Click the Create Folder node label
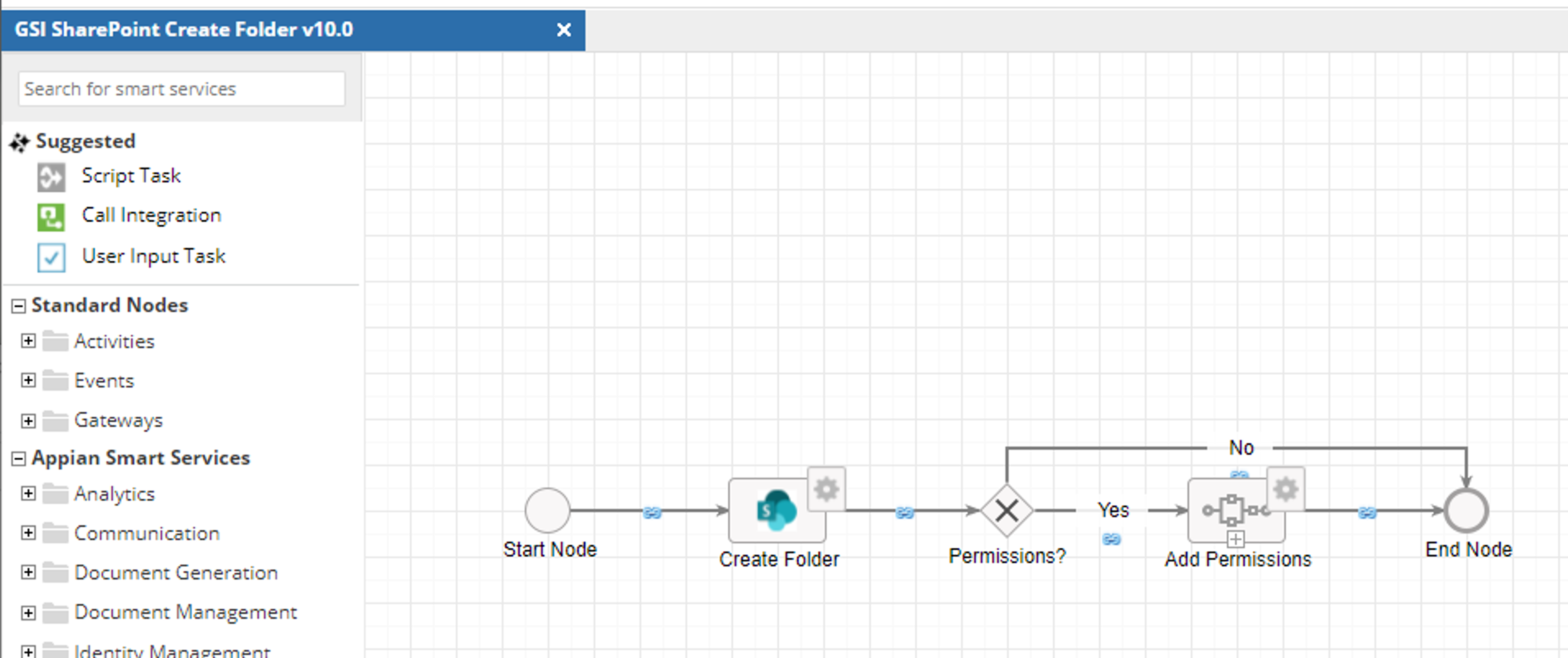 779,560
